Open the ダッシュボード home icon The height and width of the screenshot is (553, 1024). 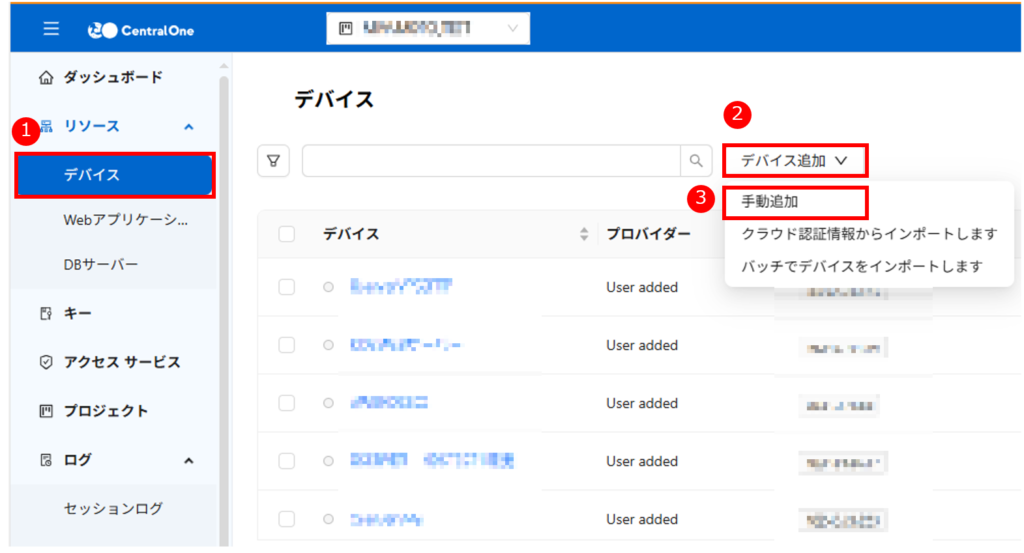(45, 78)
